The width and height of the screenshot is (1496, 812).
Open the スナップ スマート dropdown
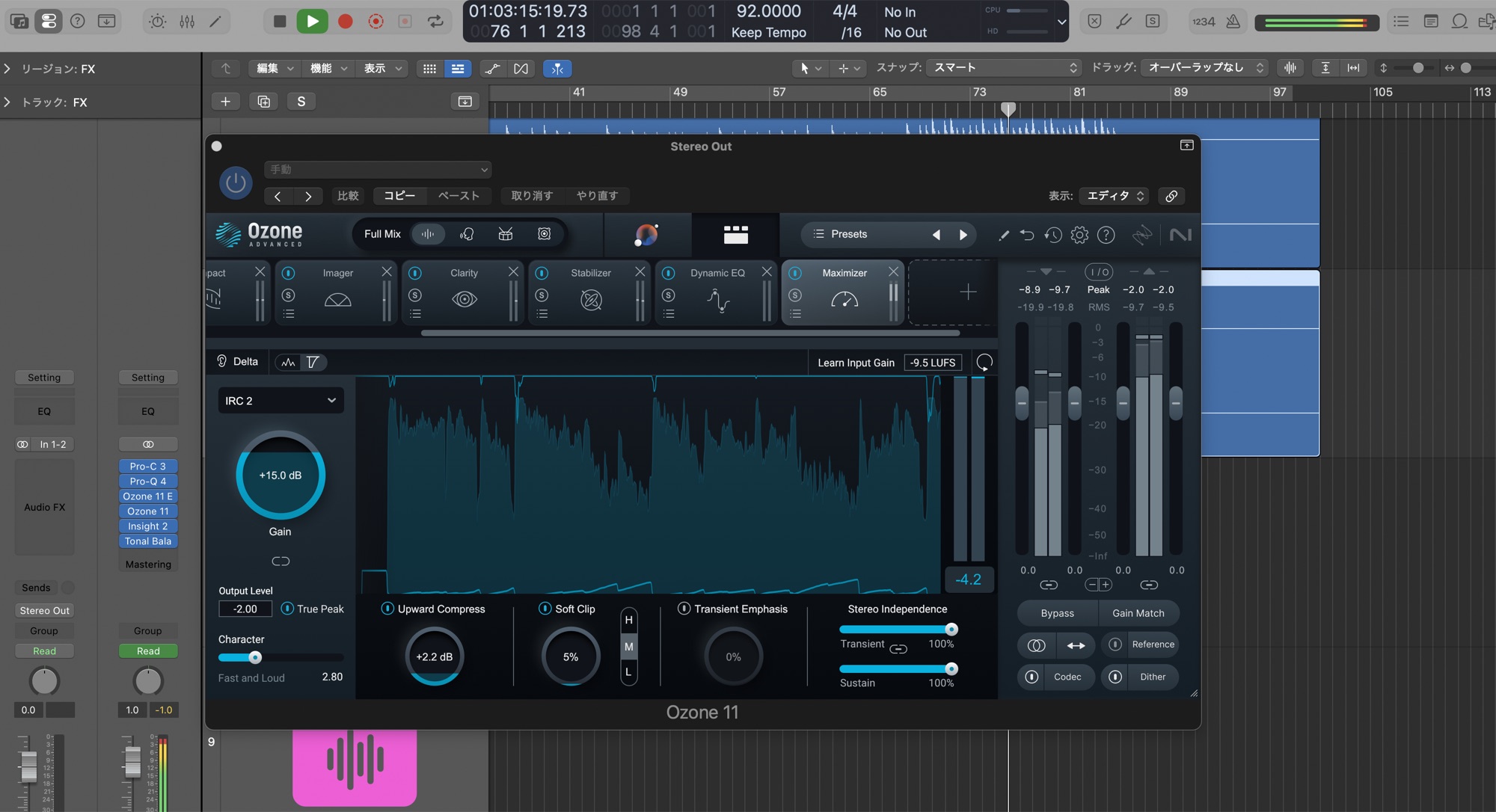[1004, 67]
